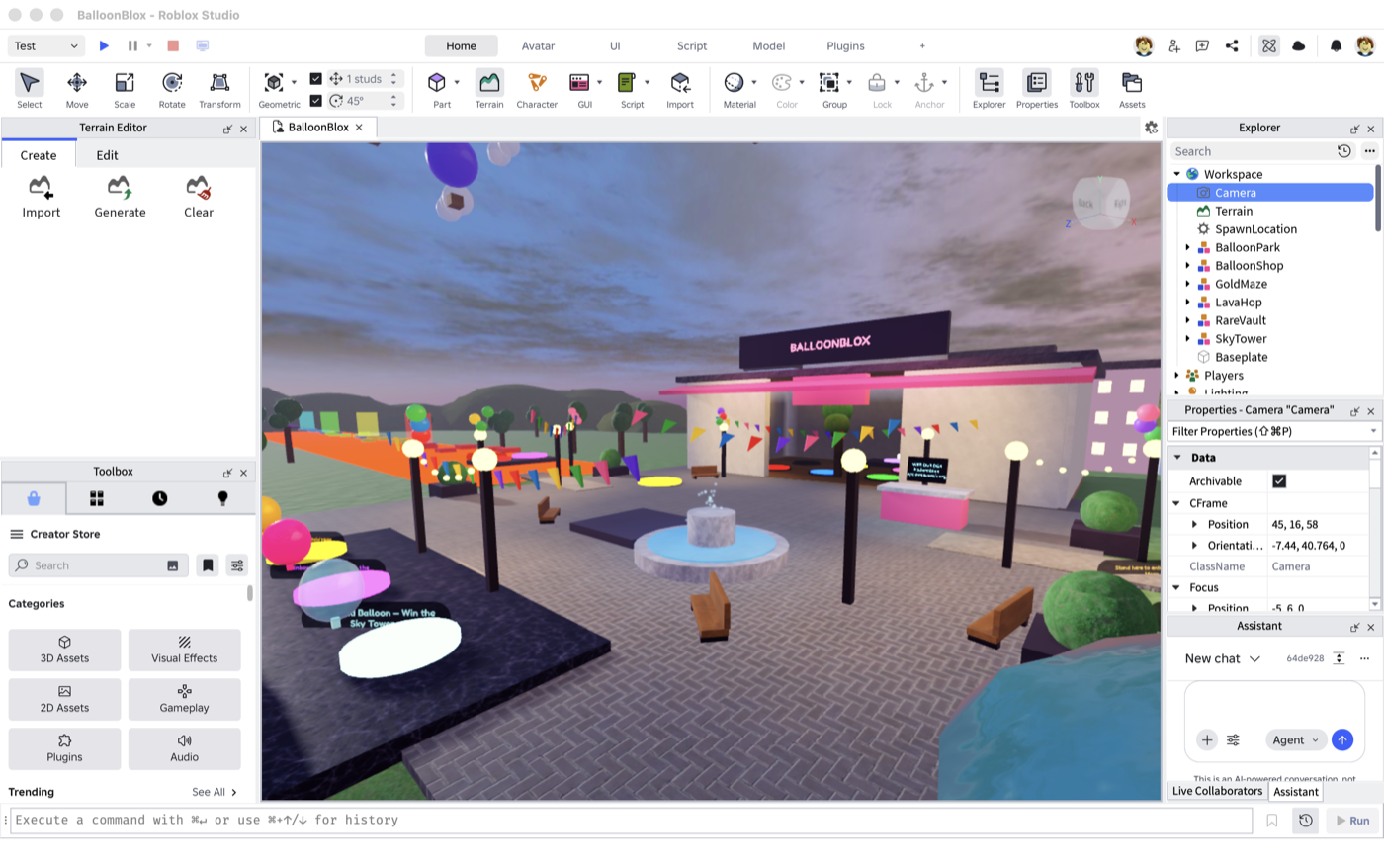Open Toolbox Recent tab clock icon
1384x868 pixels.
click(x=159, y=498)
